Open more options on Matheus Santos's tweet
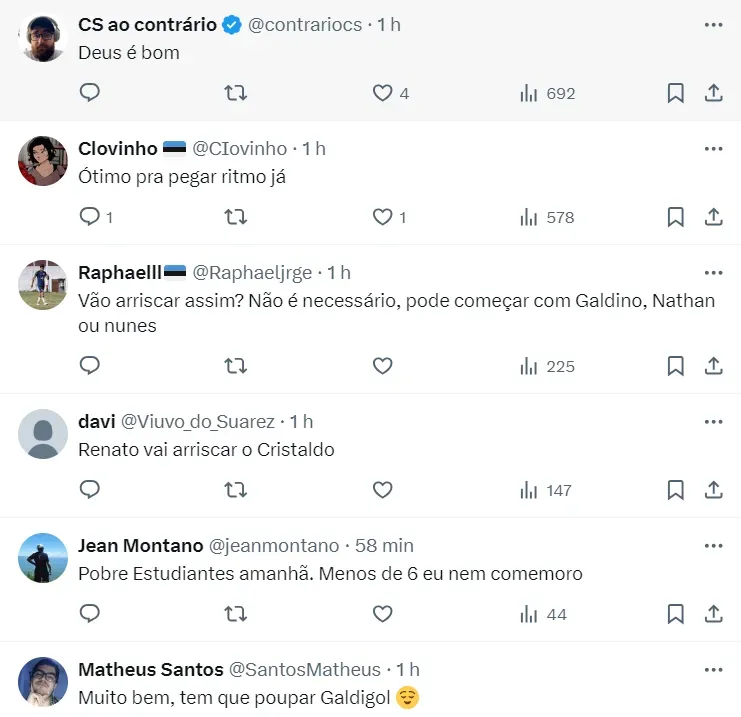The width and height of the screenshot is (741, 717). (x=713, y=669)
